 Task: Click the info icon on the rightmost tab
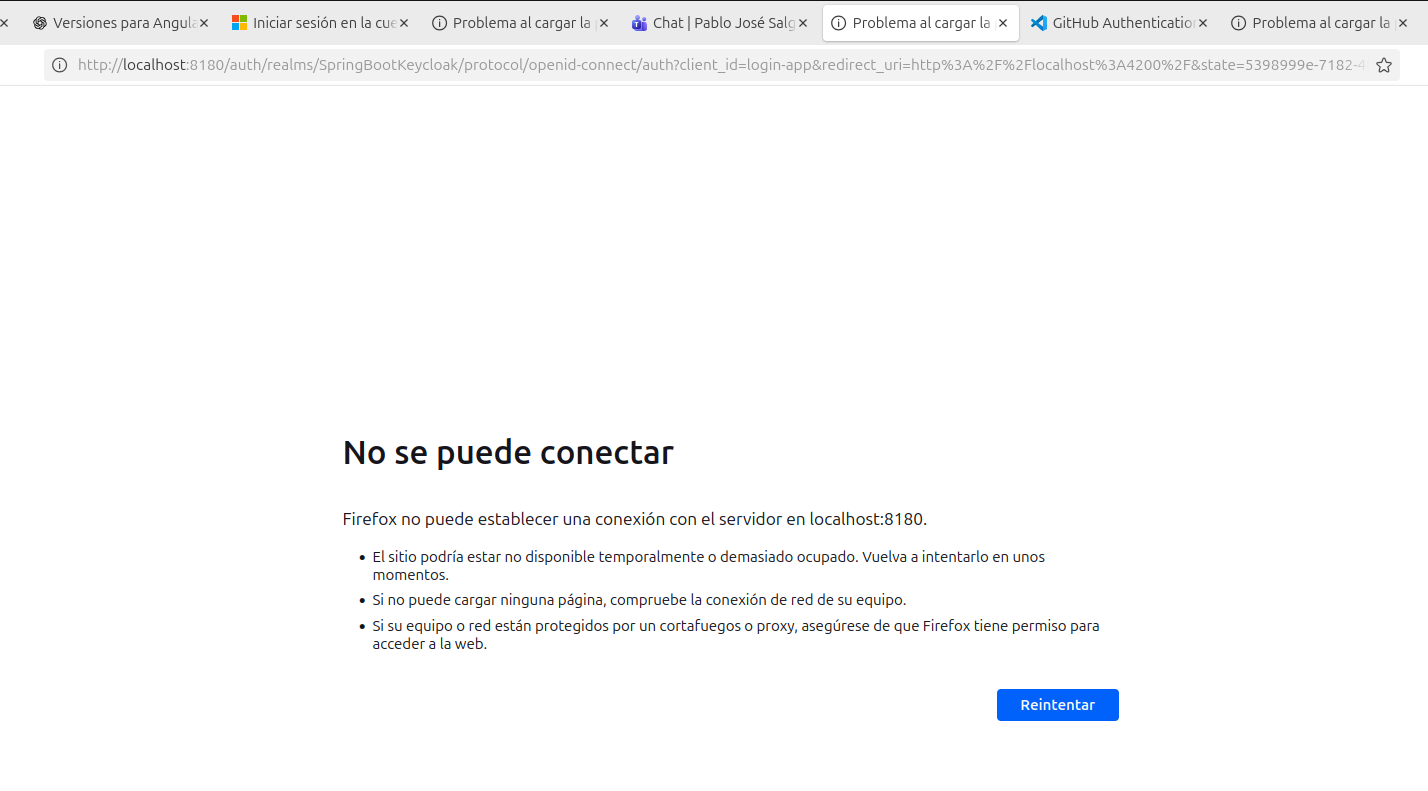point(1239,23)
